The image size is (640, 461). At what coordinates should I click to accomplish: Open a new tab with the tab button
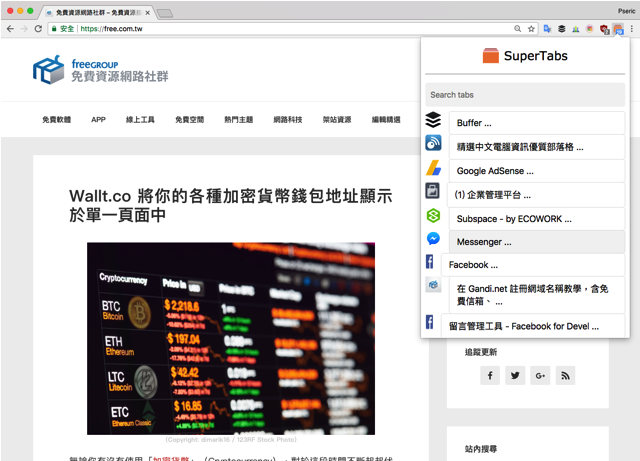click(x=165, y=13)
